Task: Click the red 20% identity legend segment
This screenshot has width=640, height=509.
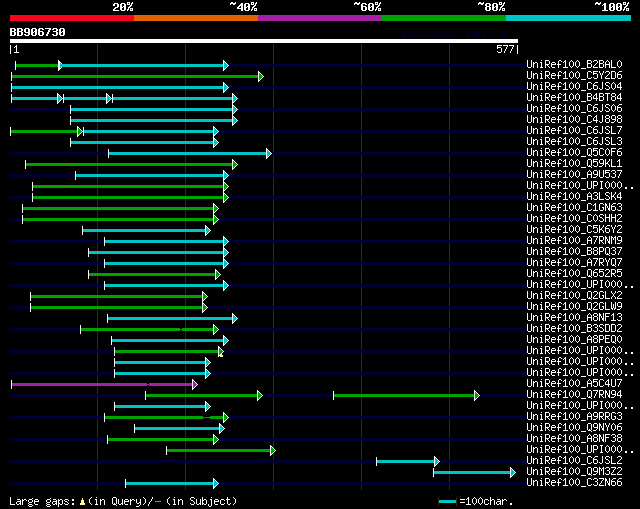Action: (x=72, y=18)
